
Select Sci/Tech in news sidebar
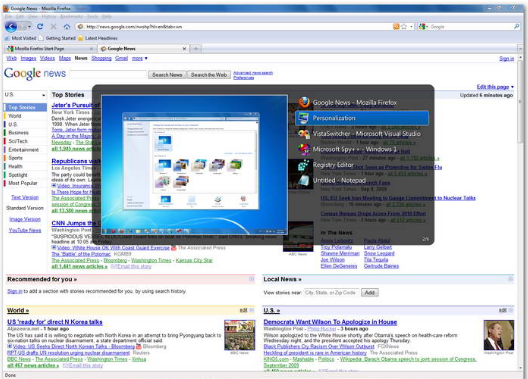pyautogui.click(x=18, y=141)
